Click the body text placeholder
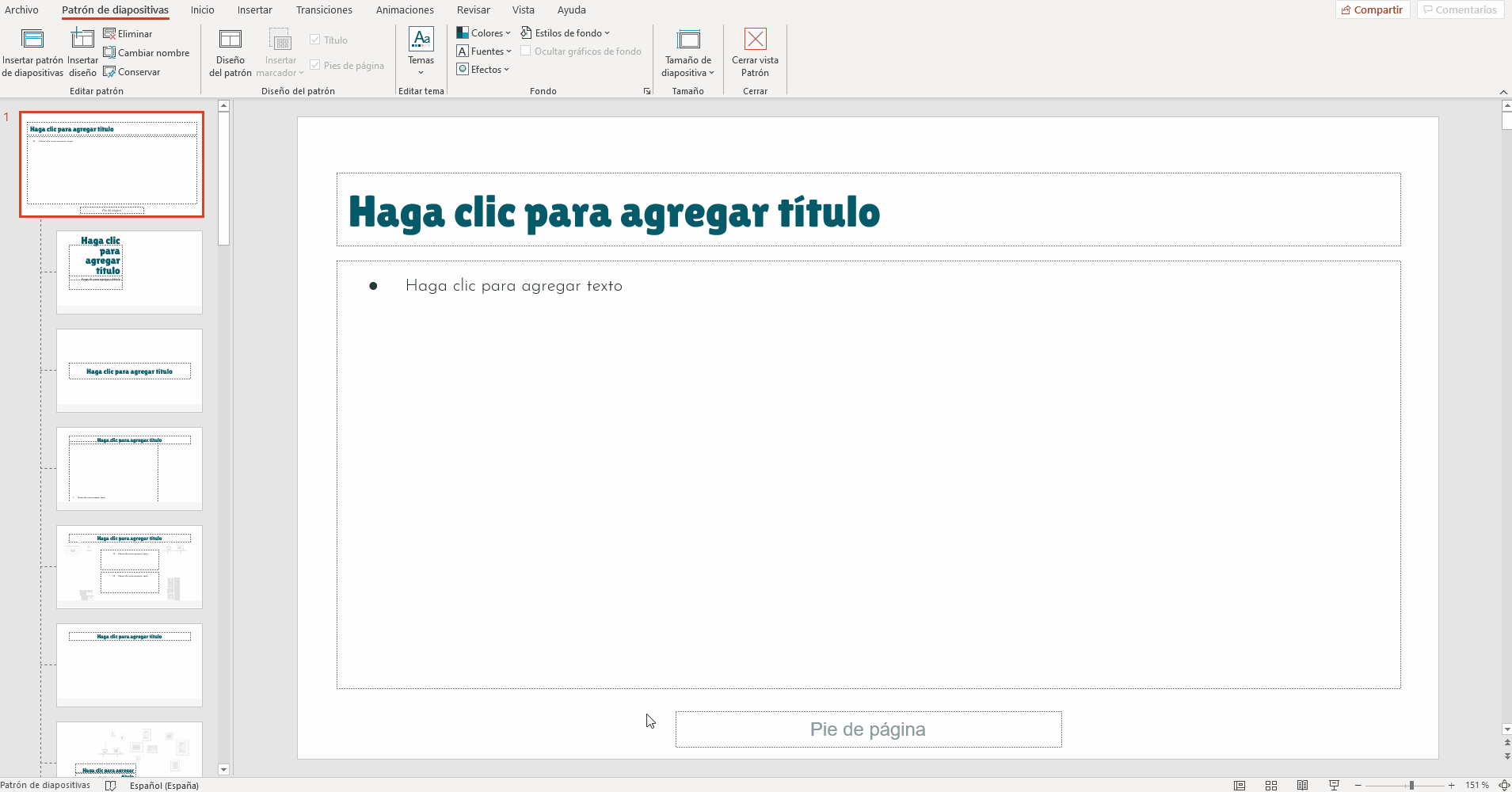The height and width of the screenshot is (792, 1512). coord(868,474)
